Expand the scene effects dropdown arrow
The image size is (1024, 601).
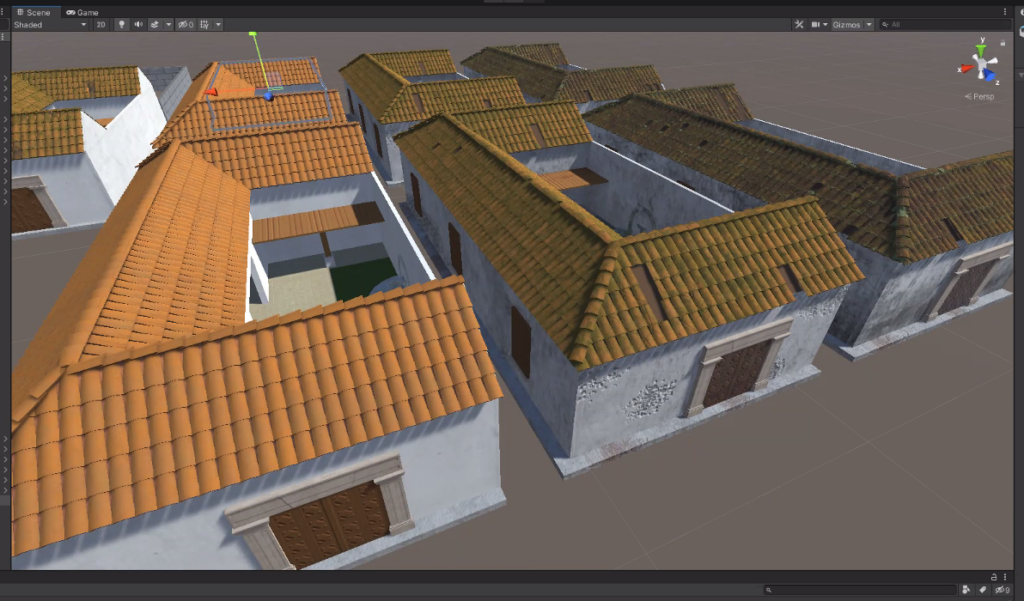[168, 24]
